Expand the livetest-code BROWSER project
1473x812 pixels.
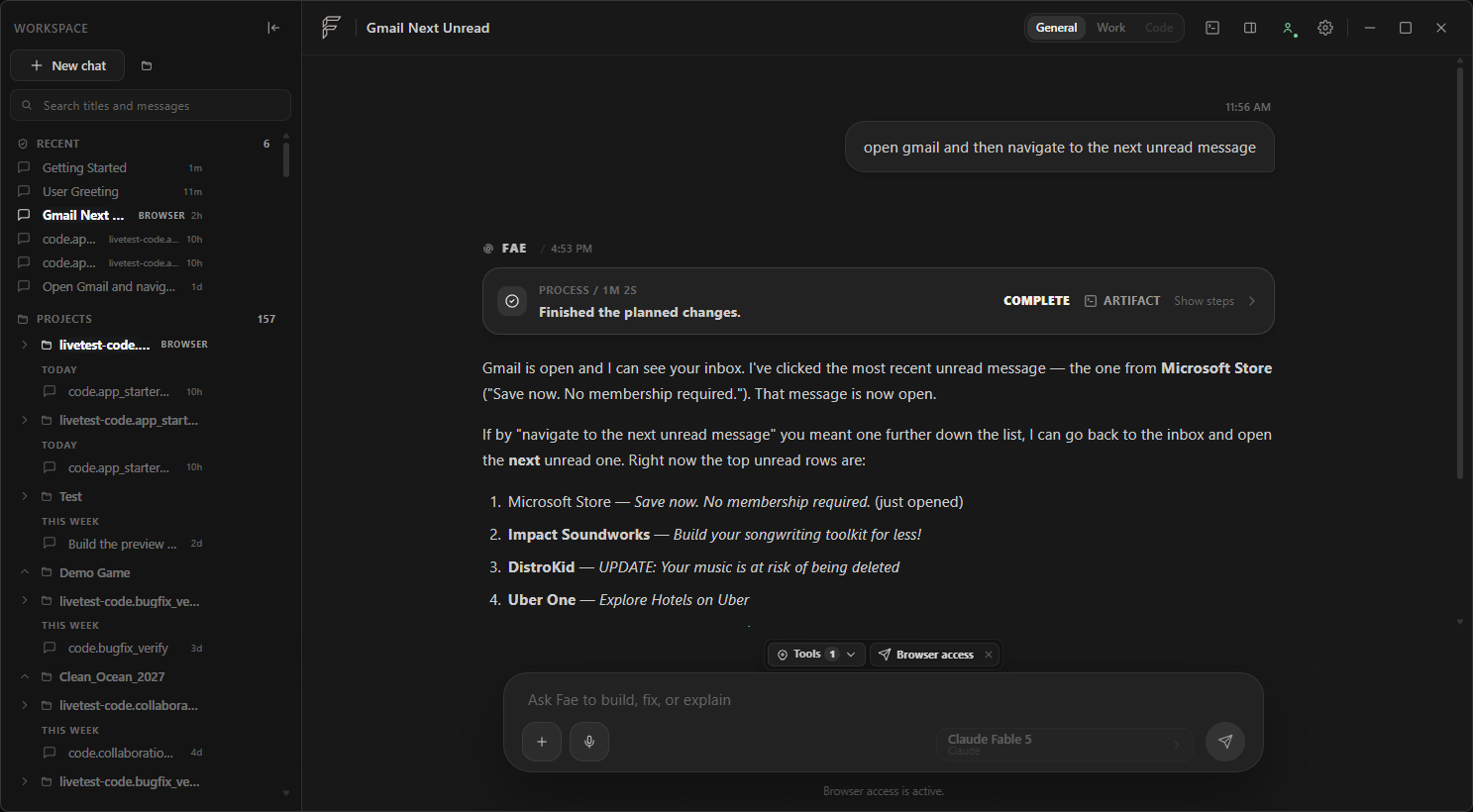coord(25,345)
